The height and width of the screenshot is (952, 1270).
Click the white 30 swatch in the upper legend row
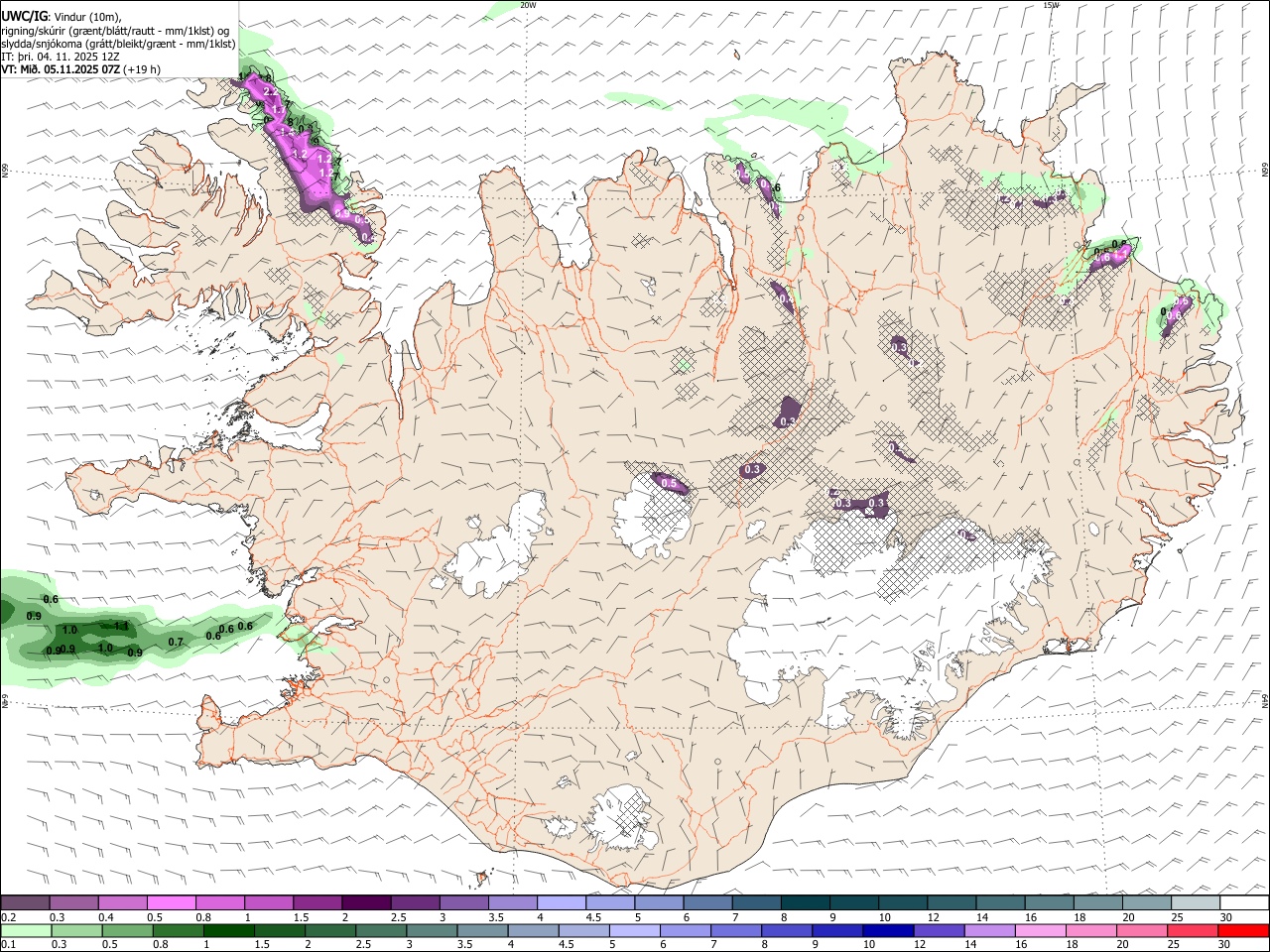click(1244, 903)
